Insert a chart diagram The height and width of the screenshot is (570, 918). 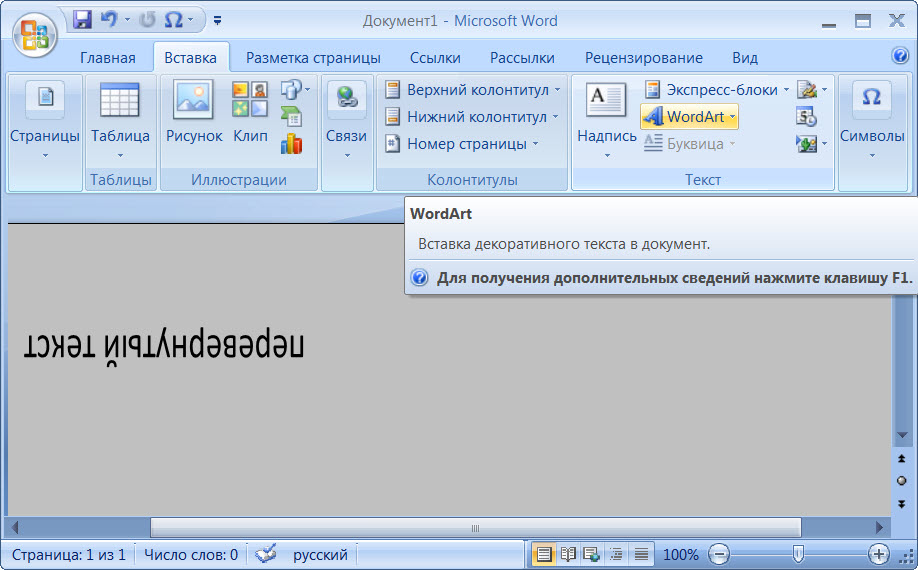click(x=291, y=143)
